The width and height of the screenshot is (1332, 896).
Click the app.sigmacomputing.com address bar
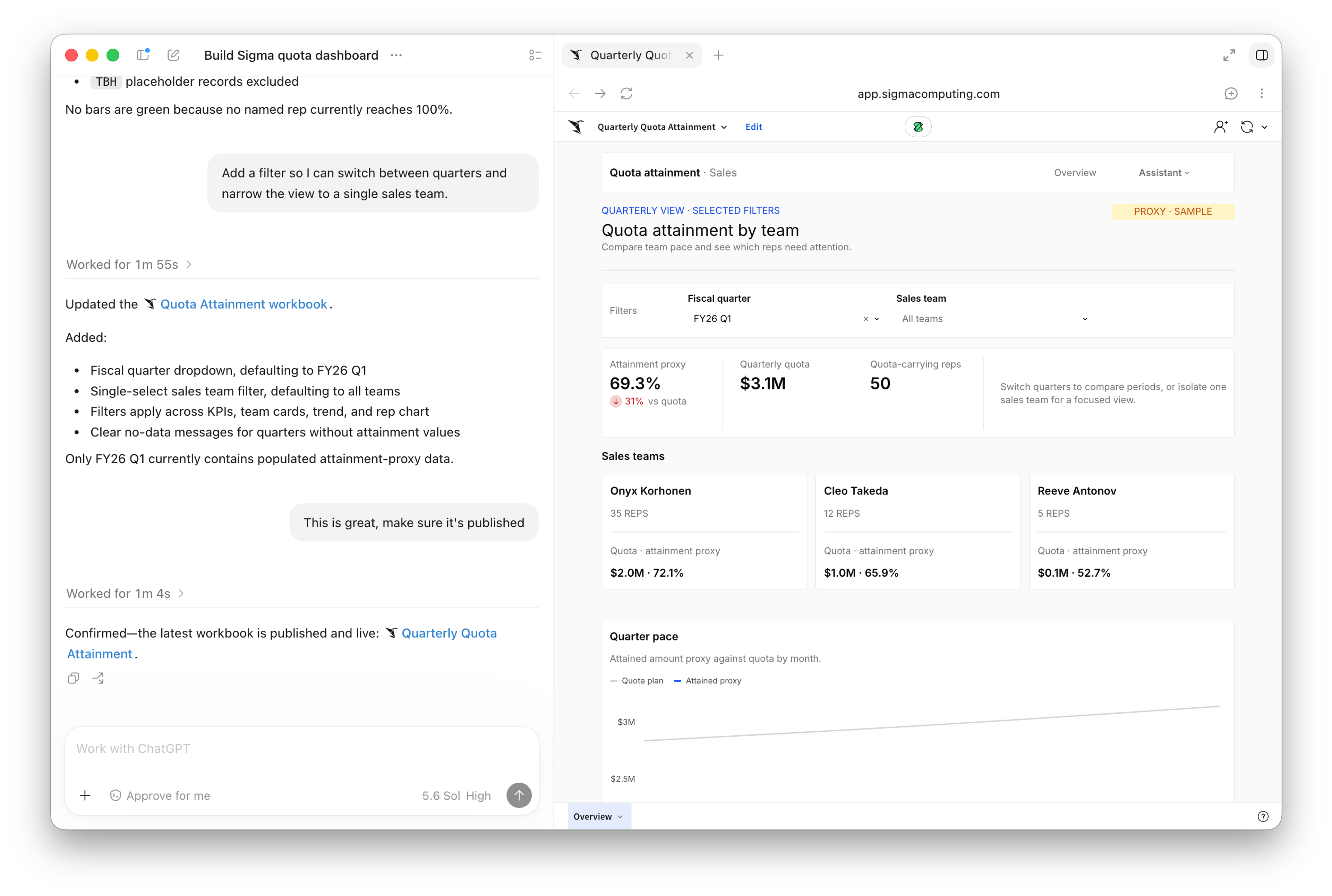(928, 94)
